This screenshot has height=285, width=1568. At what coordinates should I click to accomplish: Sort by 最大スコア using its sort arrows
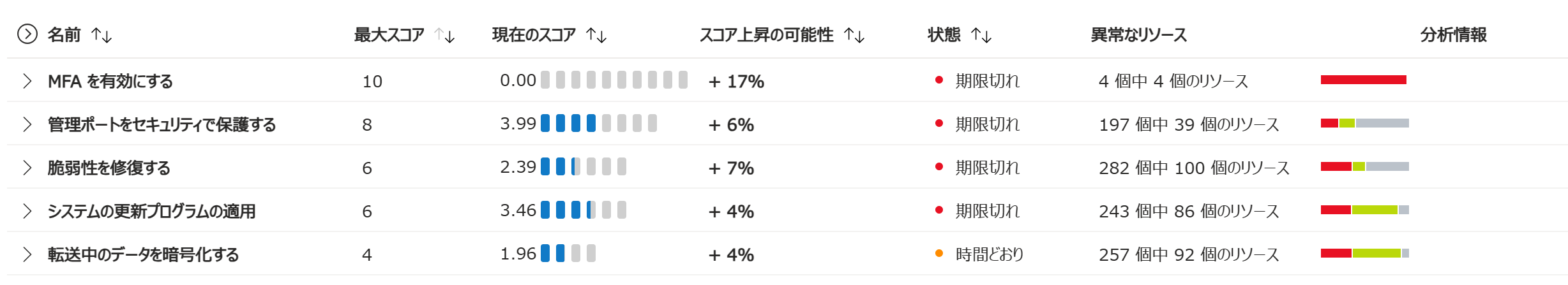(x=445, y=35)
